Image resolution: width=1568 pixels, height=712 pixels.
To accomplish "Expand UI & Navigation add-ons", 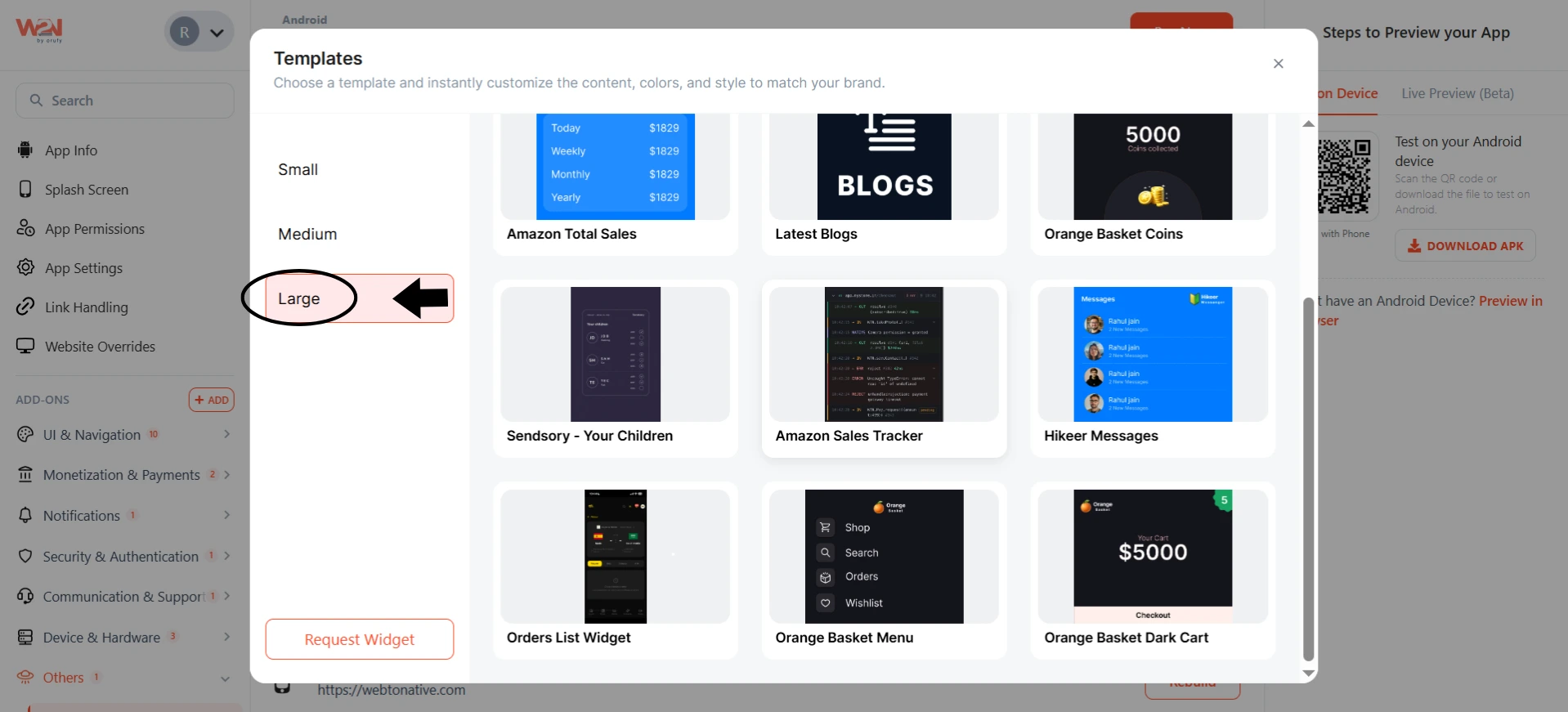I will pos(226,434).
